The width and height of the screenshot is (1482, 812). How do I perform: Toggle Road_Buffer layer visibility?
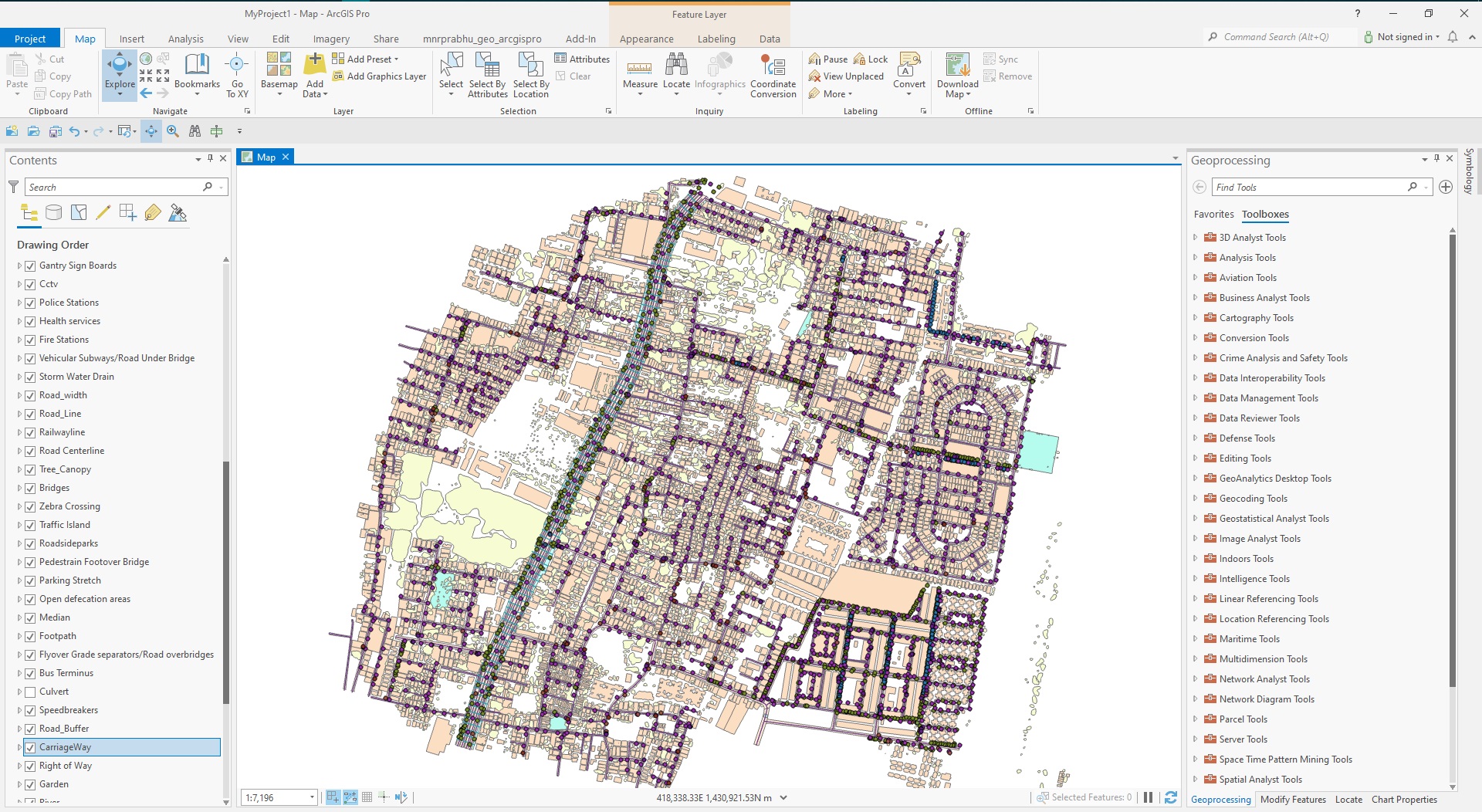[x=30, y=729]
